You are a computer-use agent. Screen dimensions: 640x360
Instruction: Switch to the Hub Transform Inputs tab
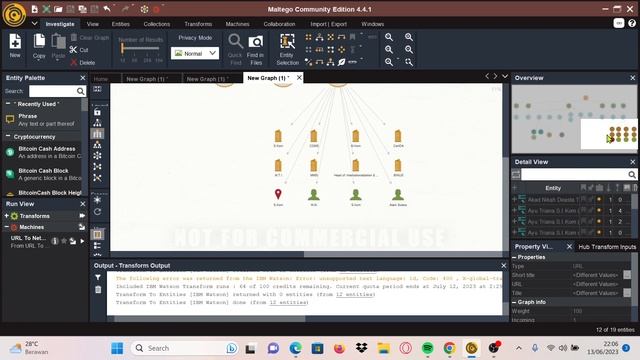coord(607,247)
